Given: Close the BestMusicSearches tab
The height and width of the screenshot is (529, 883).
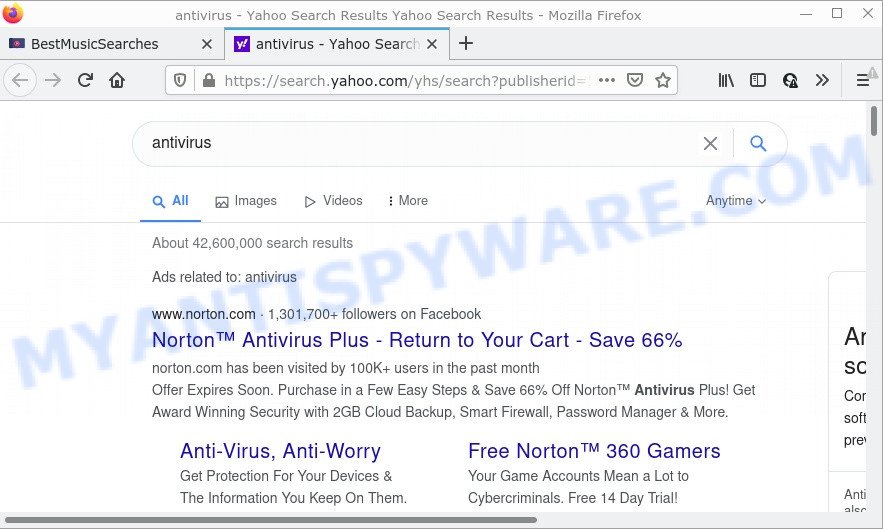Looking at the screenshot, I should [207, 44].
